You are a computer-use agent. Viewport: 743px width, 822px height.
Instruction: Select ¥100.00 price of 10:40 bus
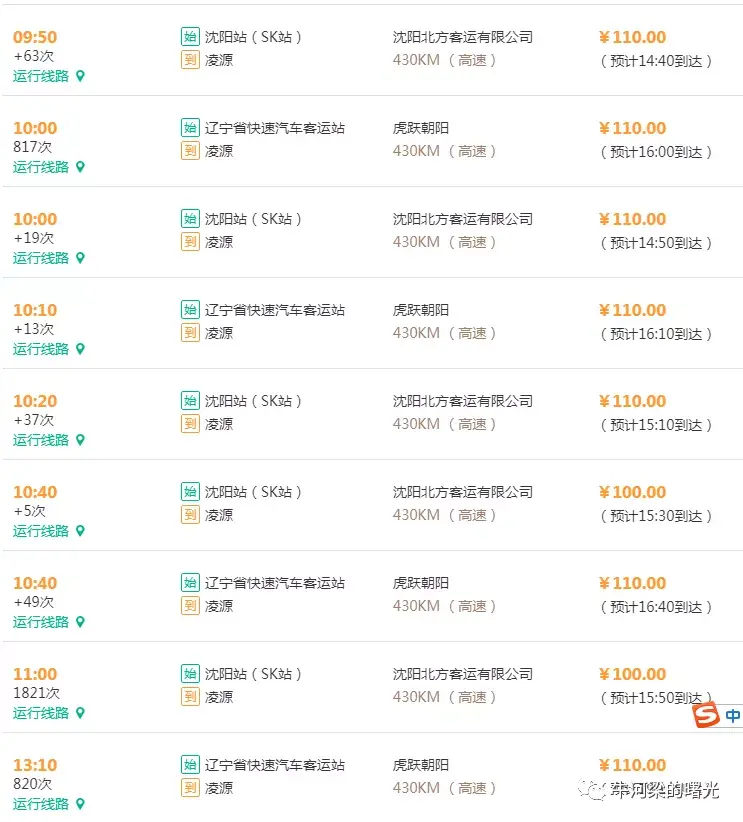pyautogui.click(x=632, y=492)
